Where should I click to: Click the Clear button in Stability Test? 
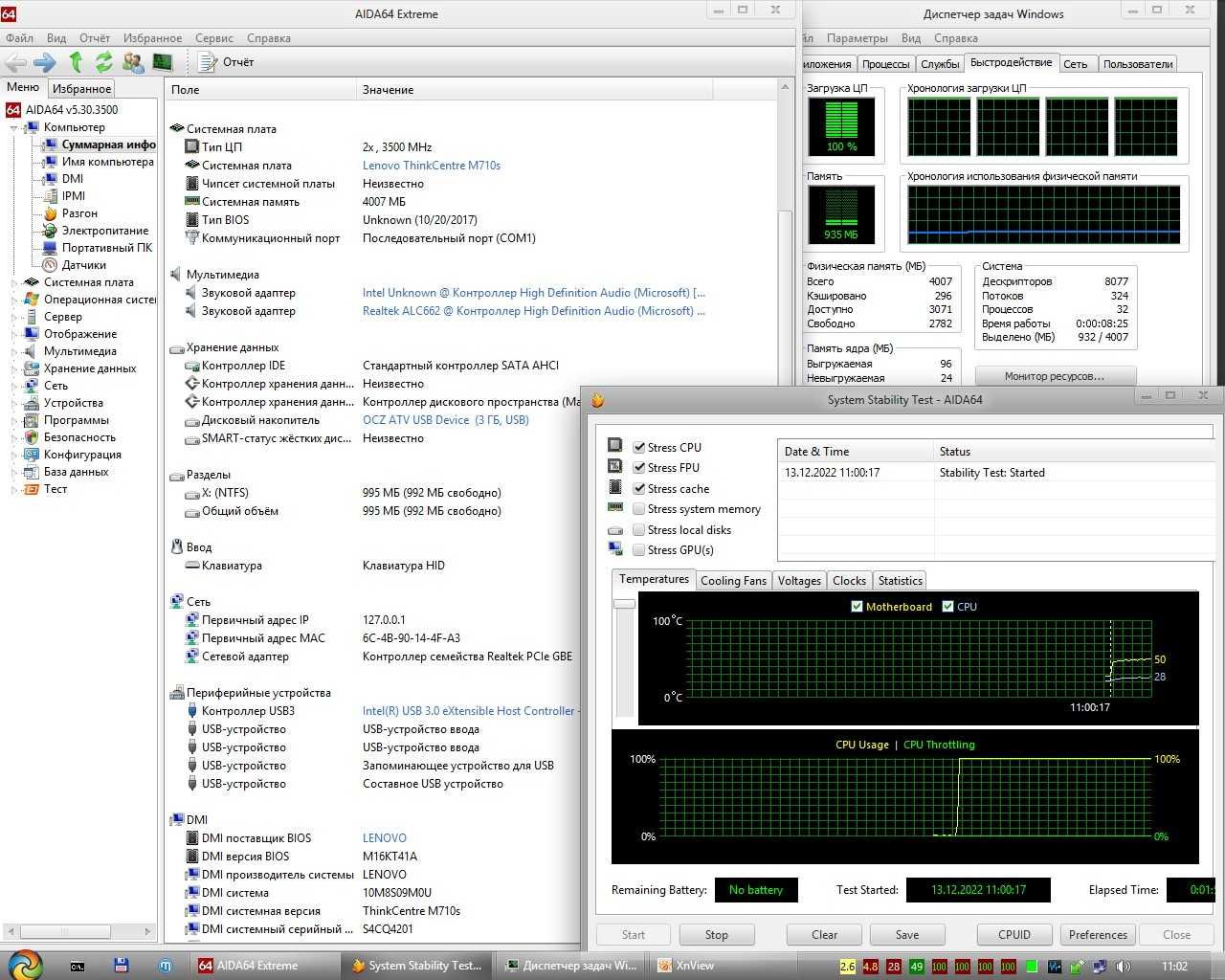coord(824,935)
